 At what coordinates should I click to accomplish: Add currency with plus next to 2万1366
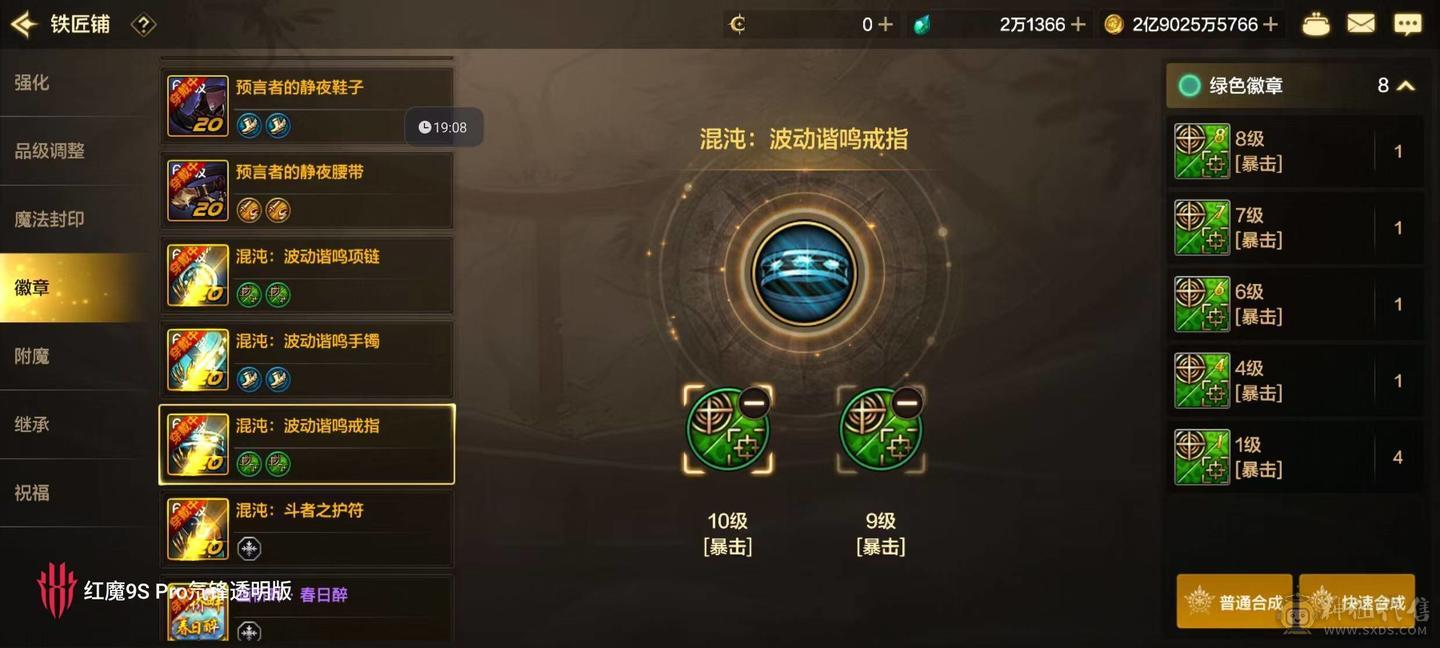point(1078,24)
